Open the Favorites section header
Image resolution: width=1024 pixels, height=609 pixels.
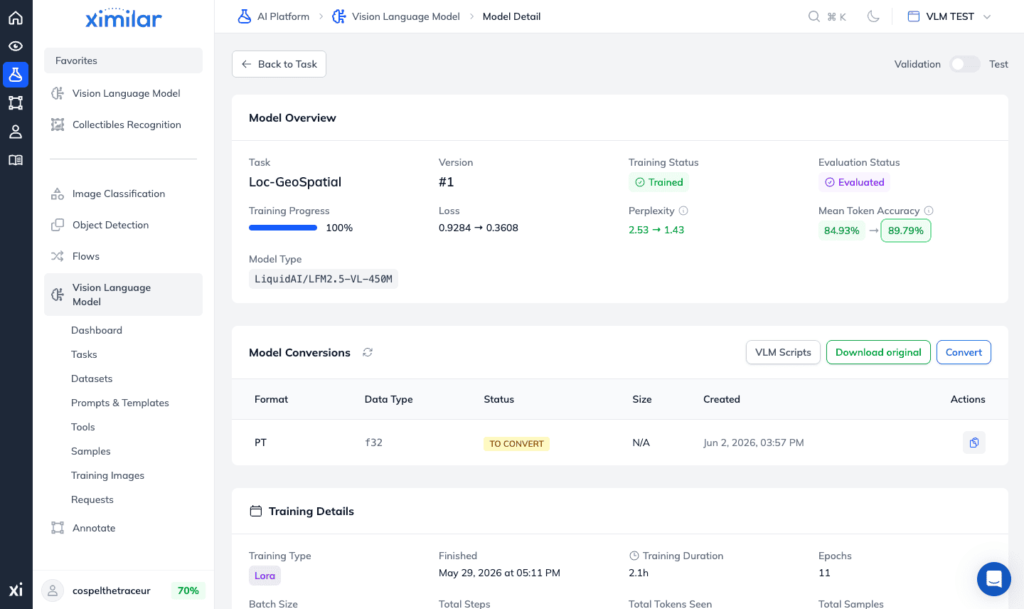pos(123,60)
